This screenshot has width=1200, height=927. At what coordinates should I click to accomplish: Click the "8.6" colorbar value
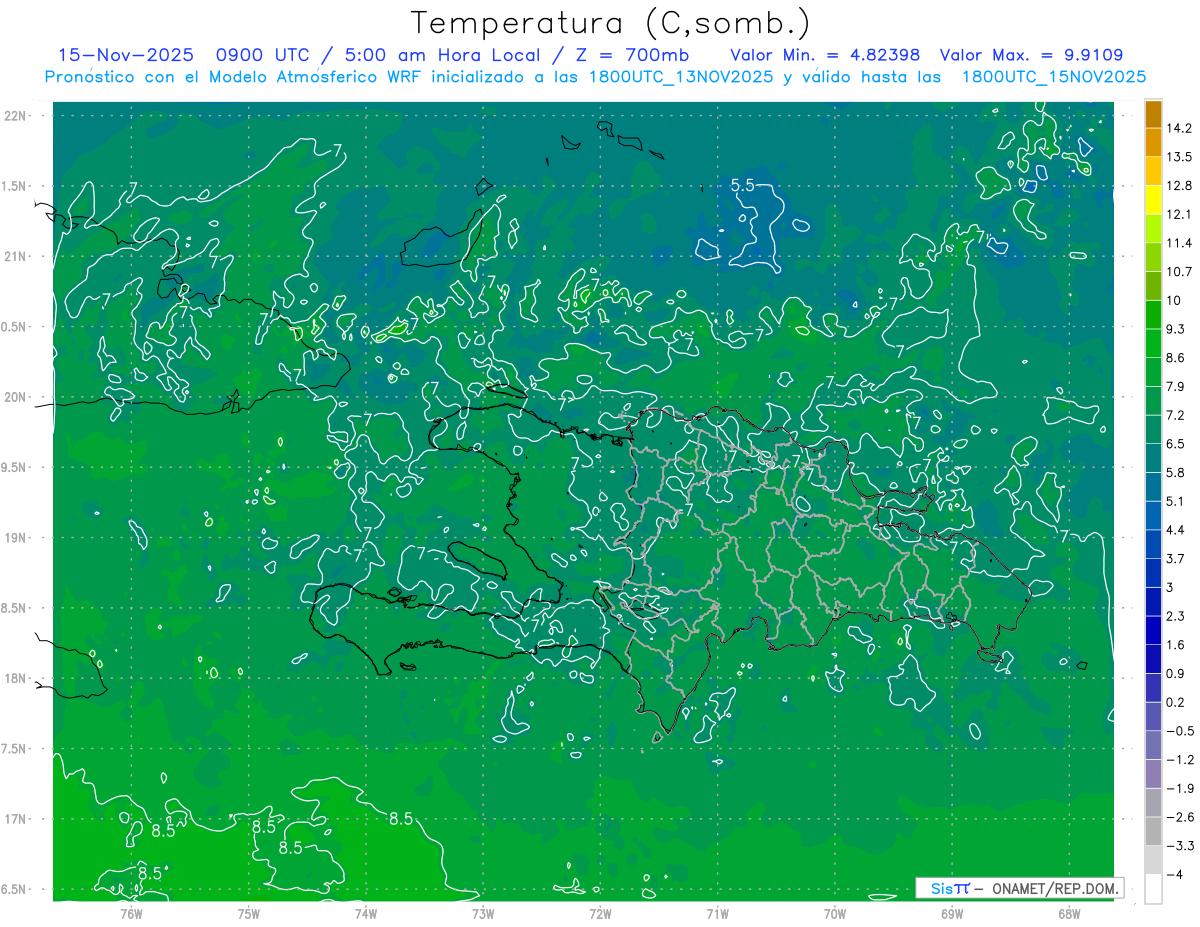1176,358
